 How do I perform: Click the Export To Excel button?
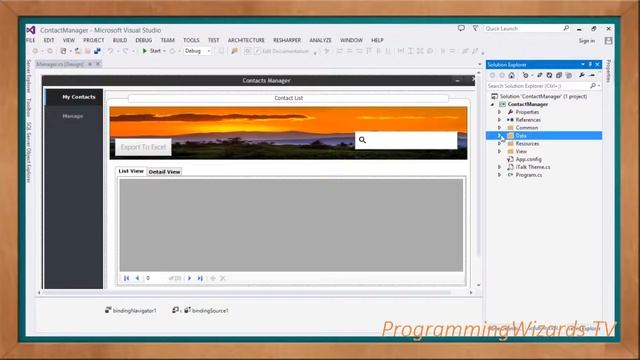click(143, 147)
